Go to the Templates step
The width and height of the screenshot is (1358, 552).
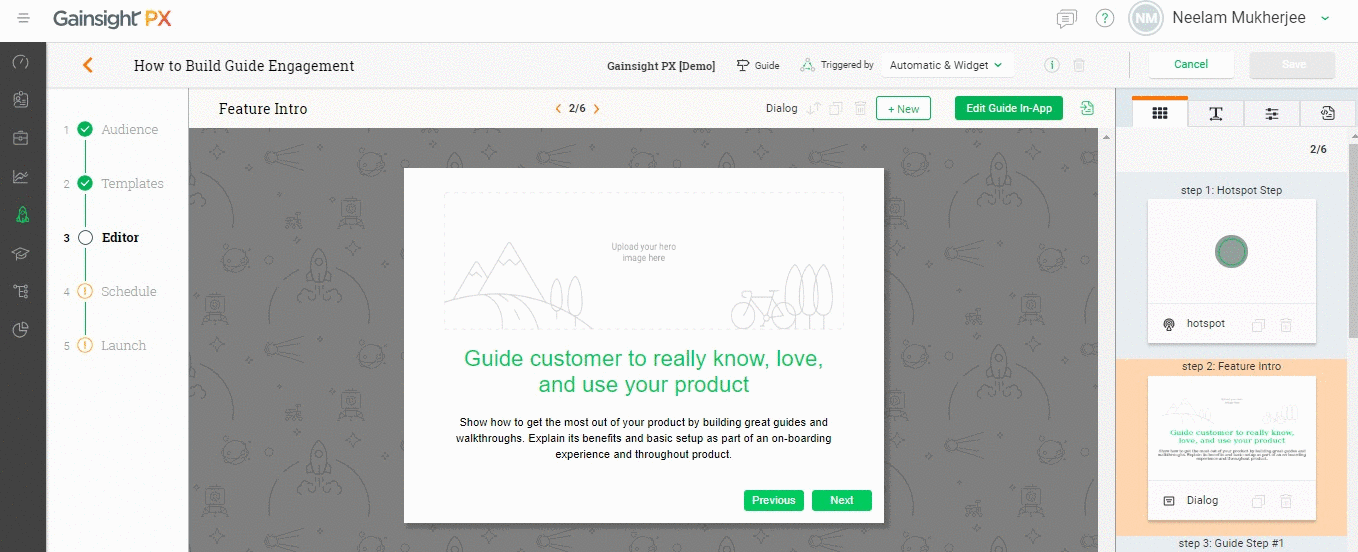132,184
